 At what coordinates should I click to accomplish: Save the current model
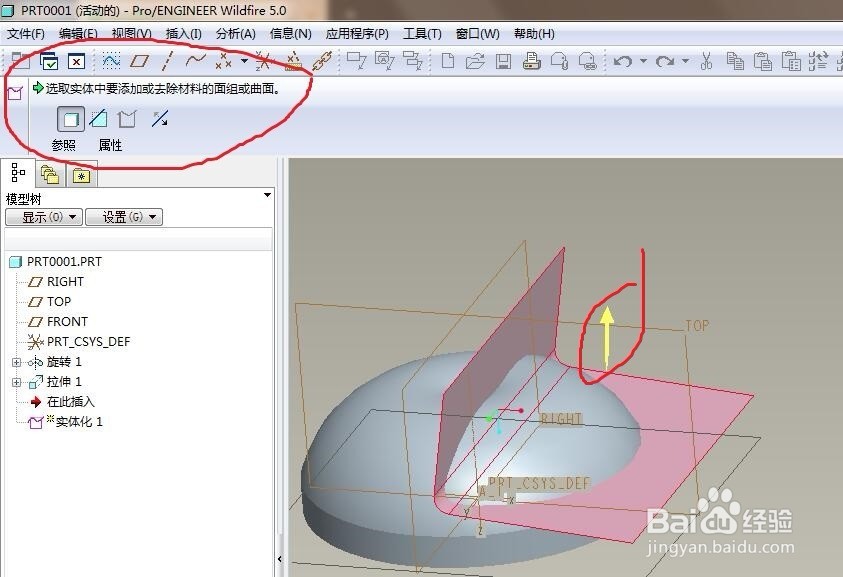pos(503,61)
